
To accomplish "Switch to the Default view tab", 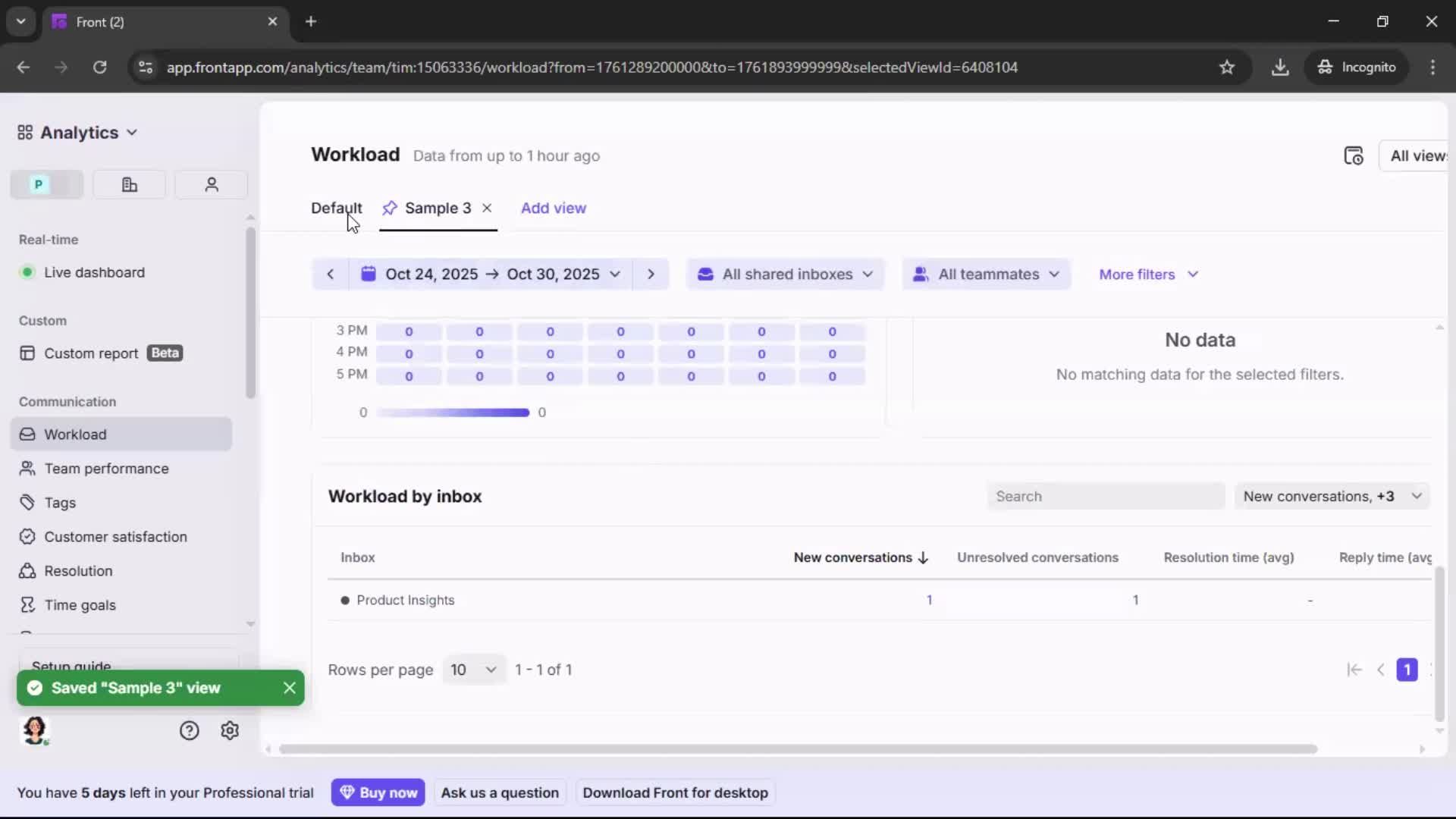I will pyautogui.click(x=337, y=208).
